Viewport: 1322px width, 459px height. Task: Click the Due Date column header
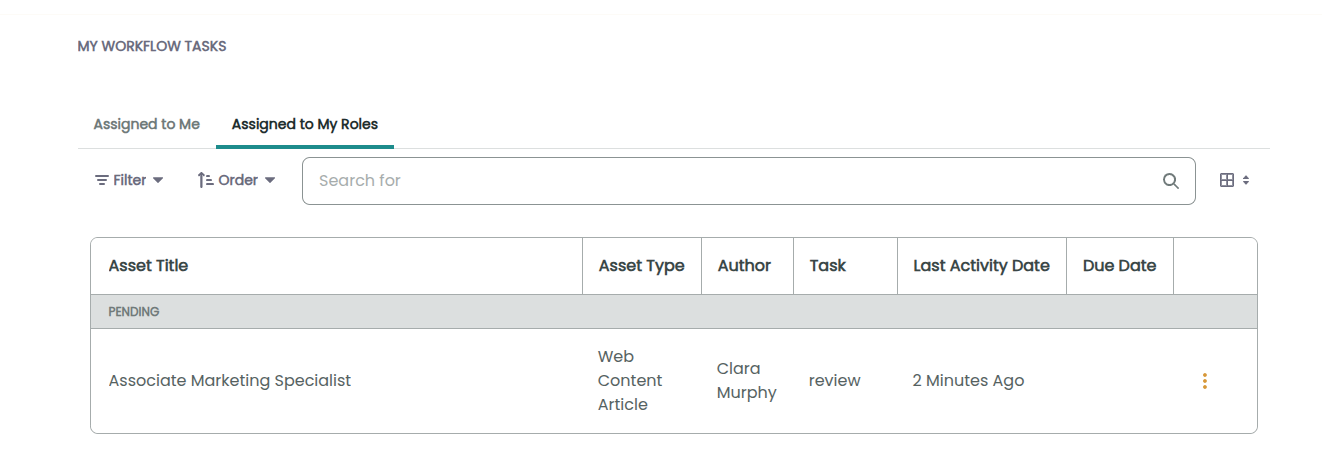click(1120, 266)
